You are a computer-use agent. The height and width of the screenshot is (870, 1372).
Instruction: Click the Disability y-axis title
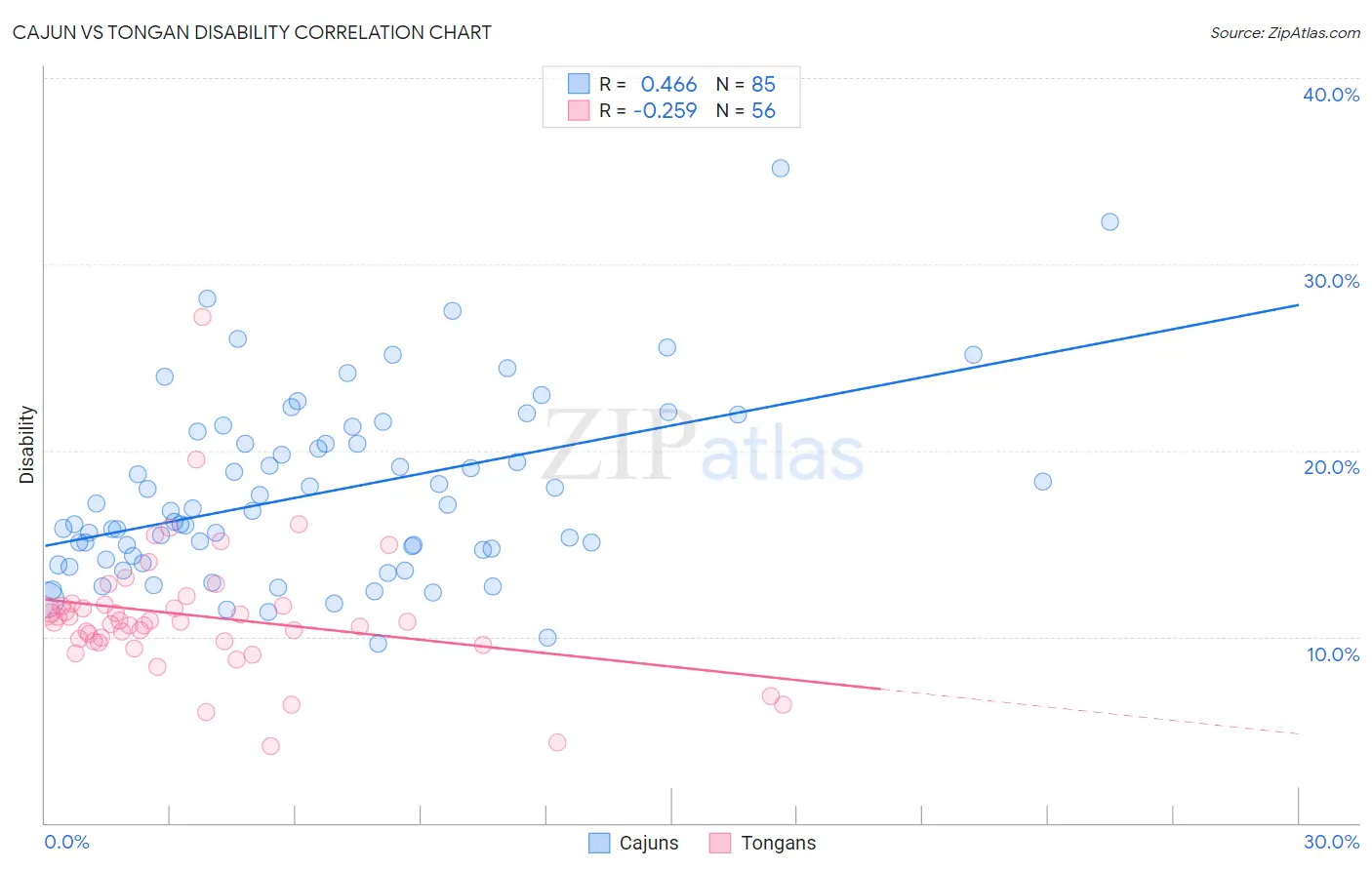pyautogui.click(x=27, y=445)
